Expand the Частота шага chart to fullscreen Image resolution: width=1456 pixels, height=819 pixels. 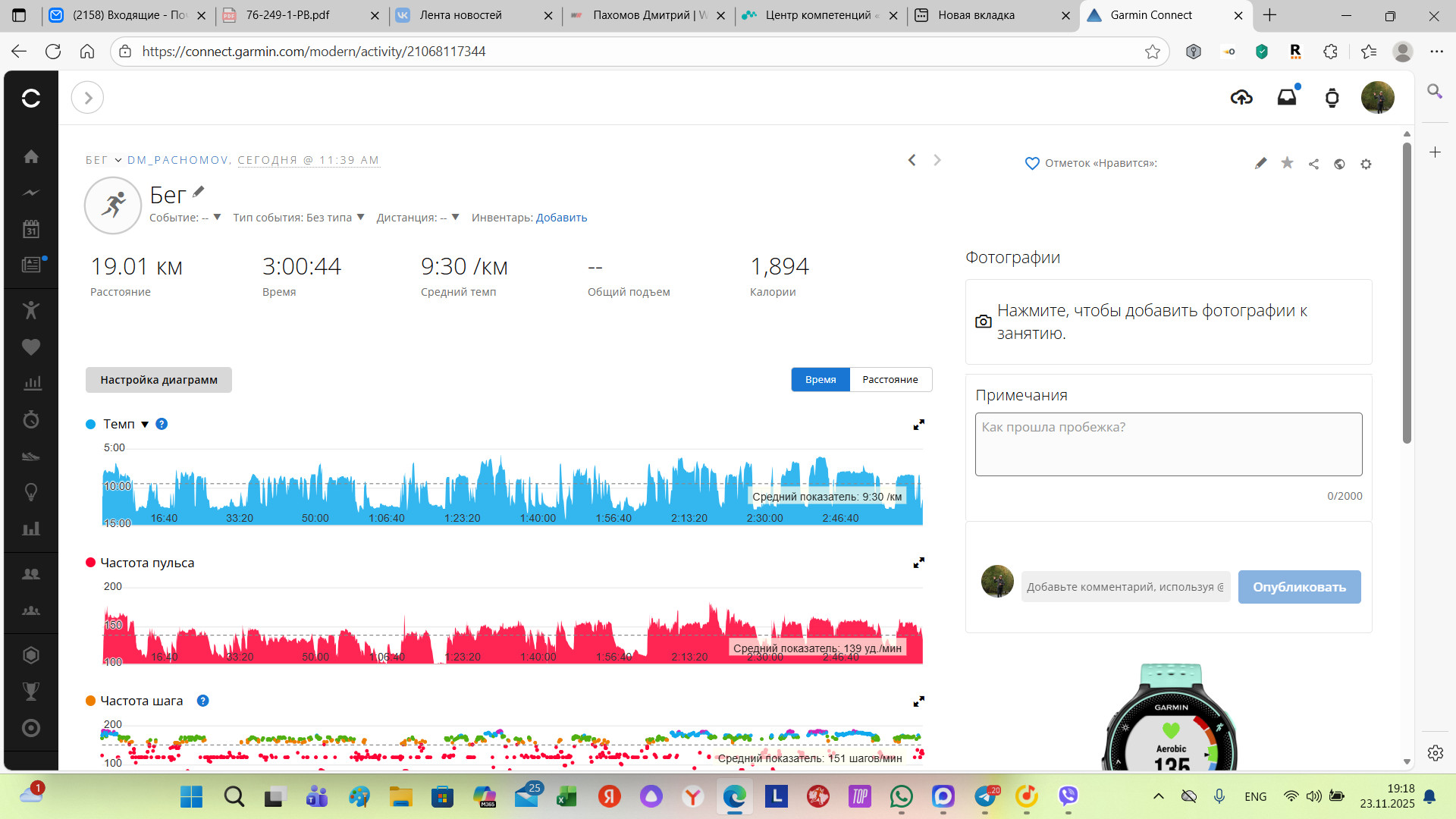[918, 701]
